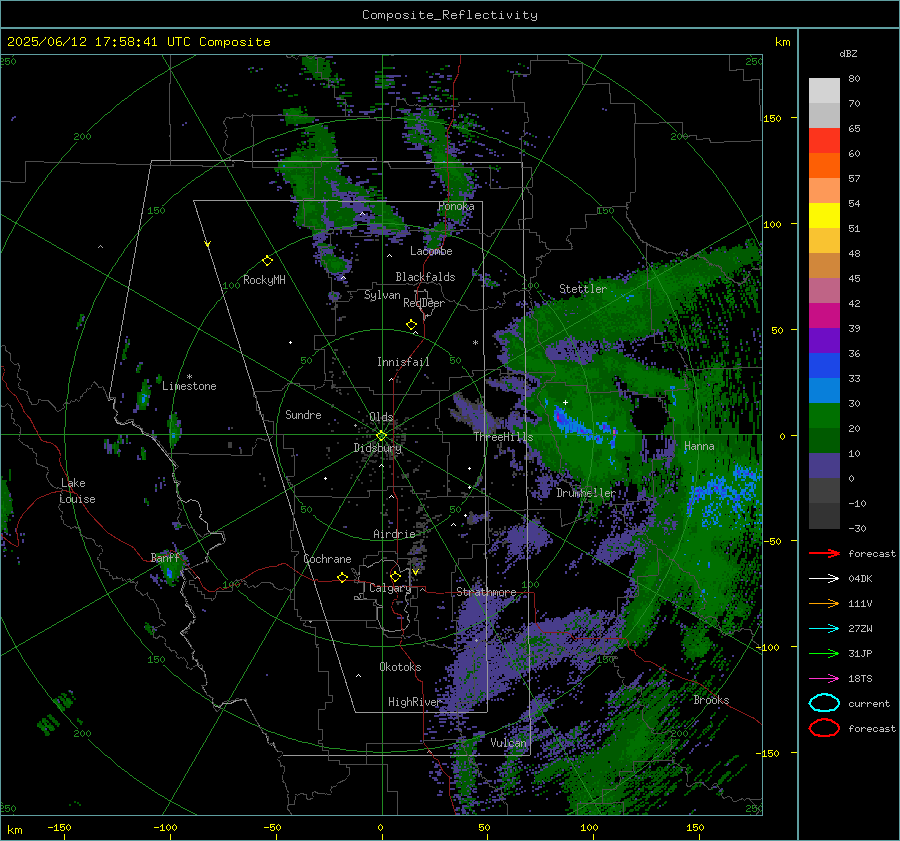The width and height of the screenshot is (900, 841).
Task: Click the Sylvan label on the map
Action: tap(382, 295)
